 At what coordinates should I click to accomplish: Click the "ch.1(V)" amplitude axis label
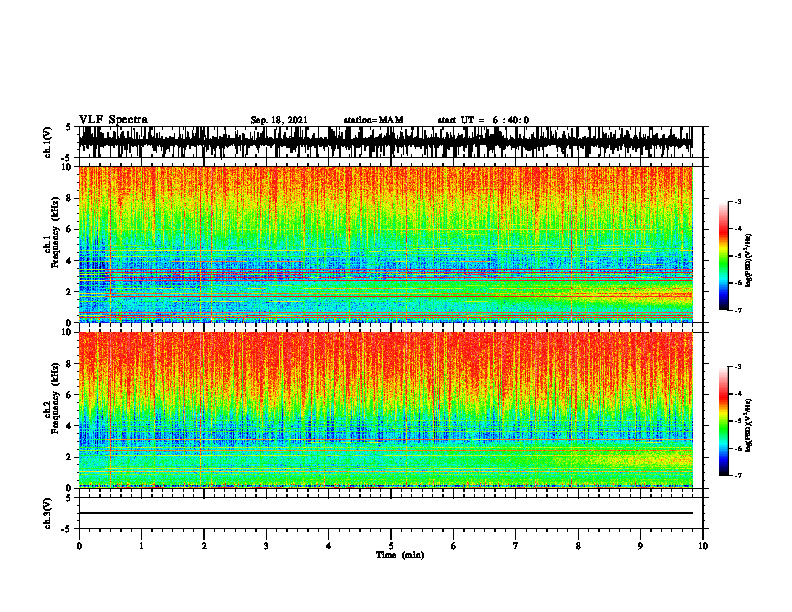point(48,142)
